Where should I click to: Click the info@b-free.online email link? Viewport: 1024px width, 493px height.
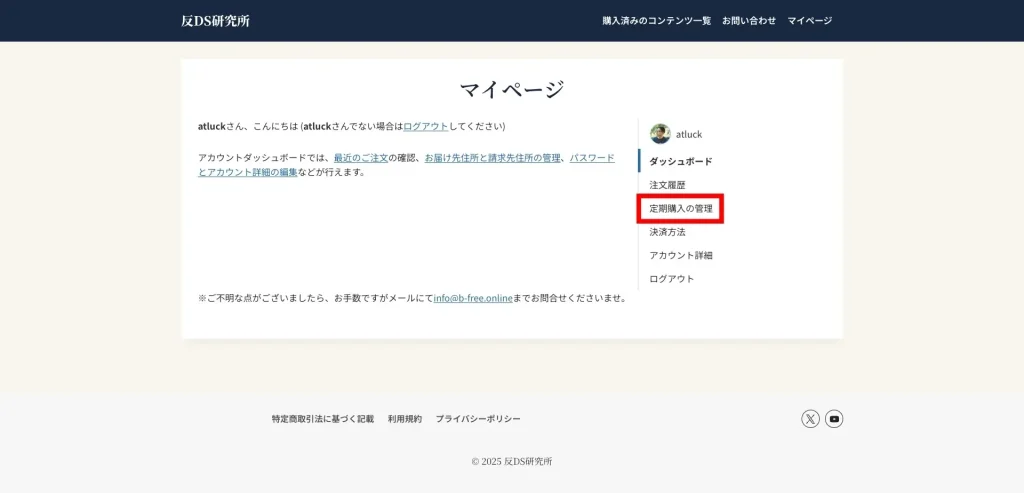473,298
